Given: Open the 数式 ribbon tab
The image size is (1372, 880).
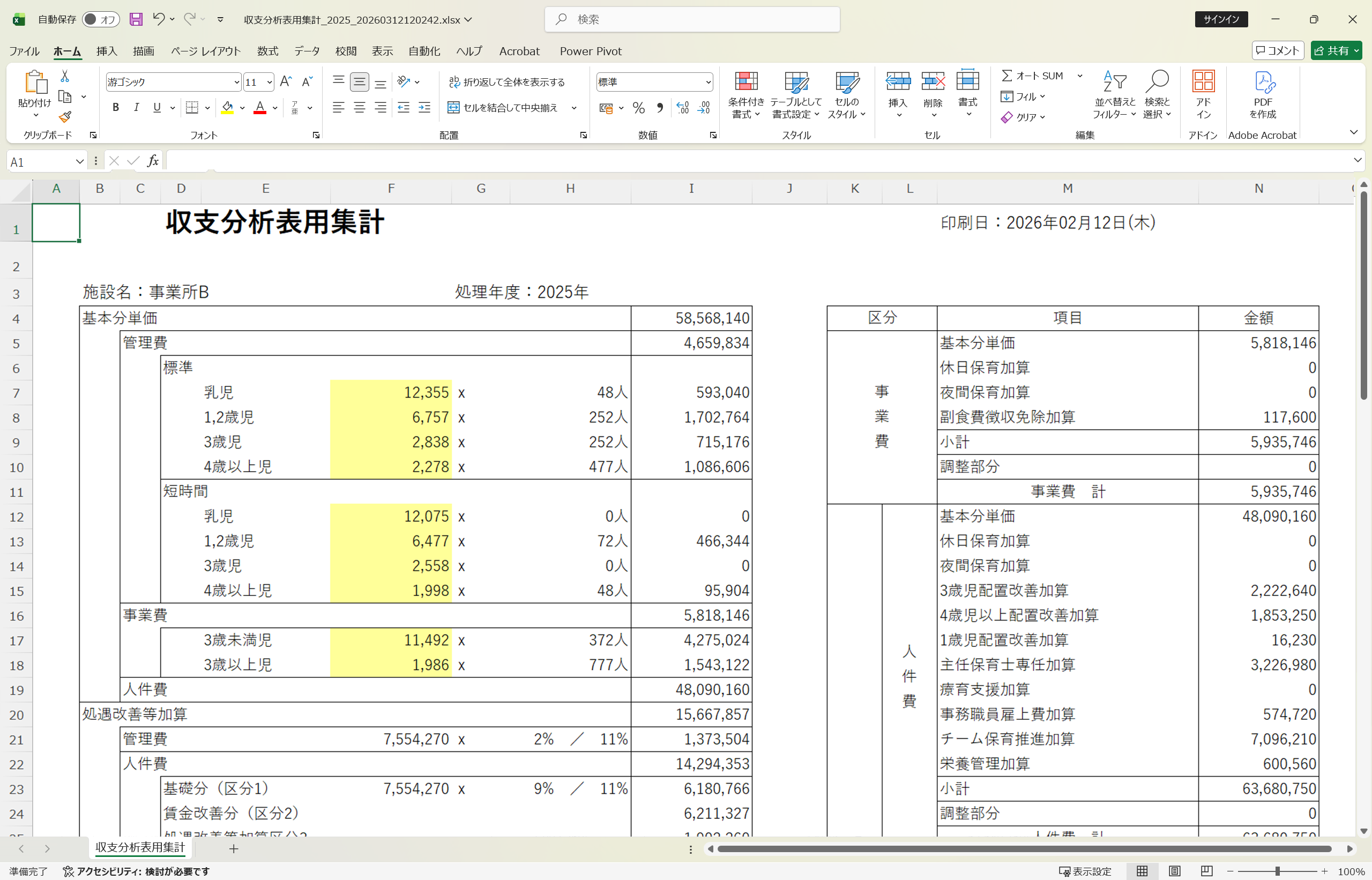Looking at the screenshot, I should pos(267,51).
